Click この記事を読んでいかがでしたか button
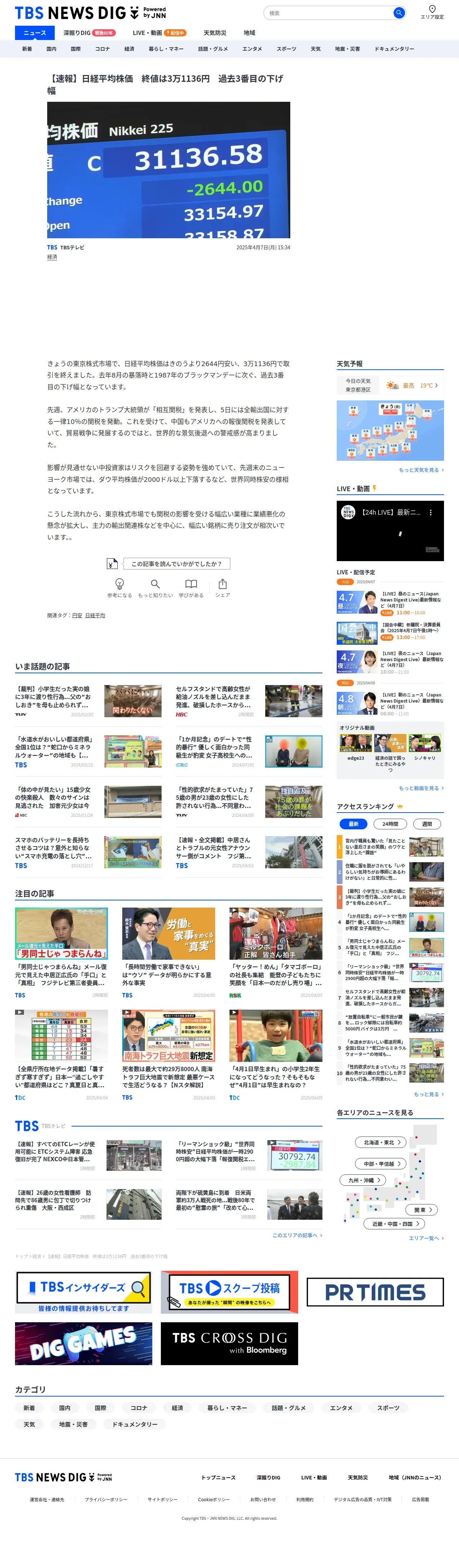The width and height of the screenshot is (459, 1568). 177,564
